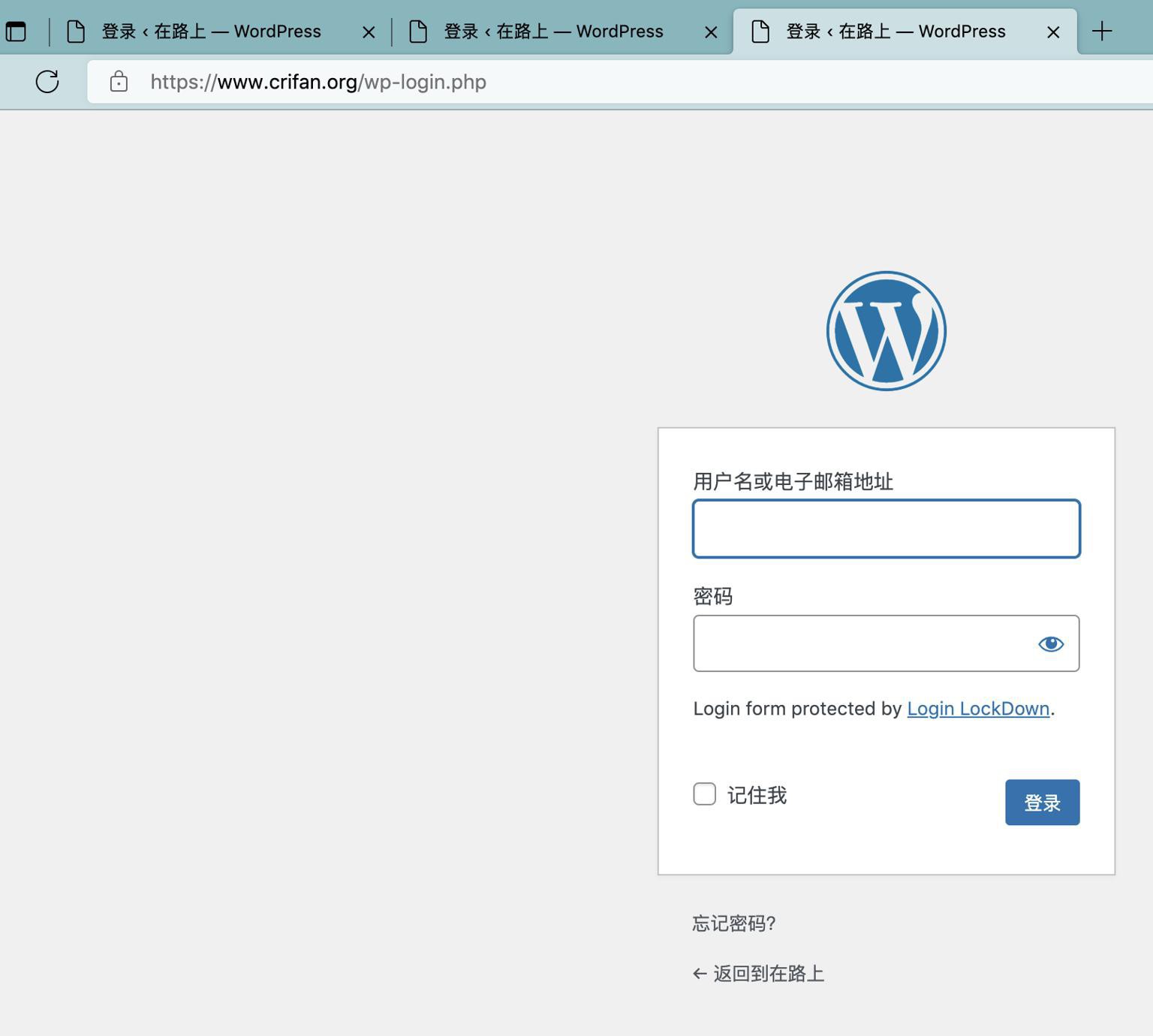Open a new tab with plus icon

[1102, 32]
